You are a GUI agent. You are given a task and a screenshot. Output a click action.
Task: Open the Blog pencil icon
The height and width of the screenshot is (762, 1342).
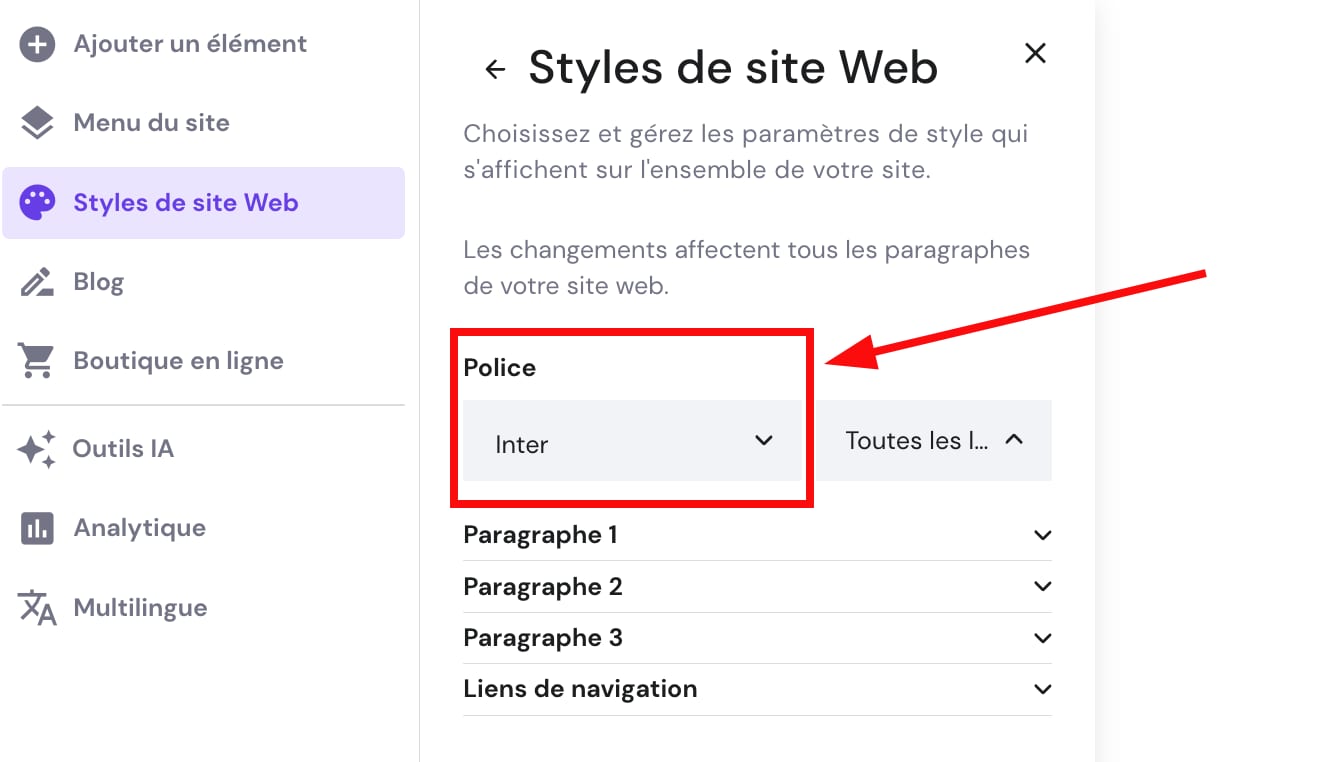pyautogui.click(x=36, y=281)
